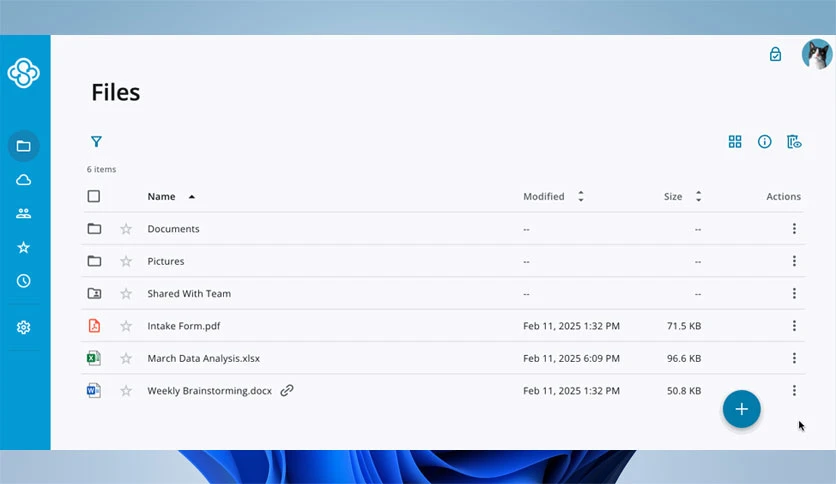The image size is (836, 484).
Task: Click the Files page heading
Action: coord(116,92)
